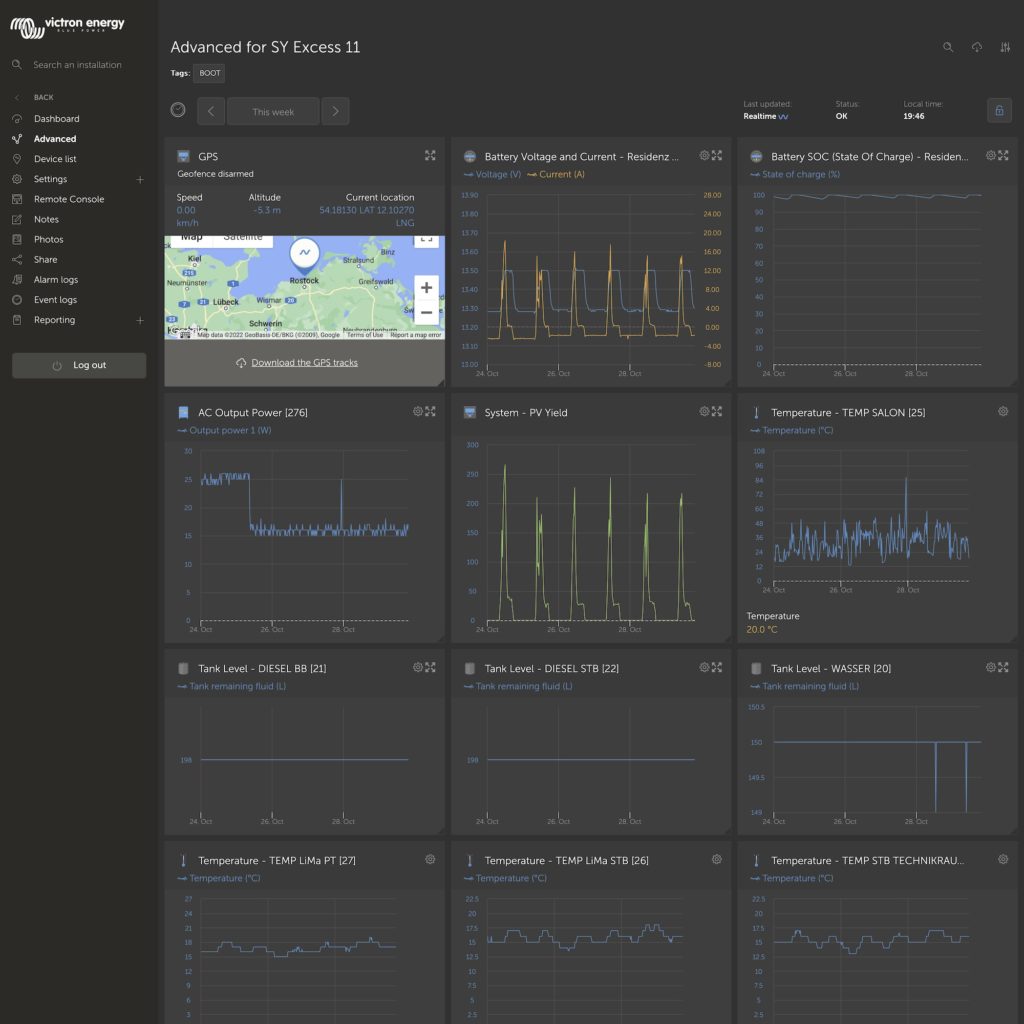Expand the Battery SOC widget fullscreen
The image size is (1024, 1024).
(1003, 155)
